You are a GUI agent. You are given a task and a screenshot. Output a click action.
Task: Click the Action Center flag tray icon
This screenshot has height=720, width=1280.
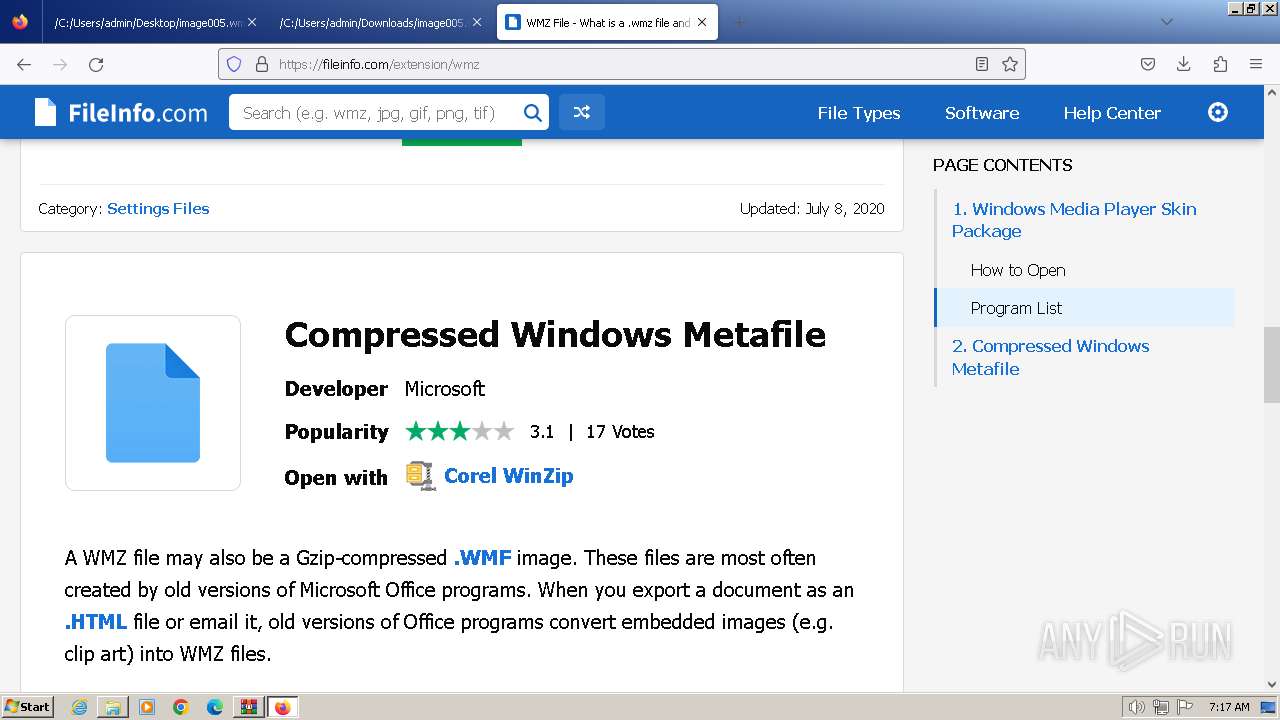click(x=1184, y=707)
